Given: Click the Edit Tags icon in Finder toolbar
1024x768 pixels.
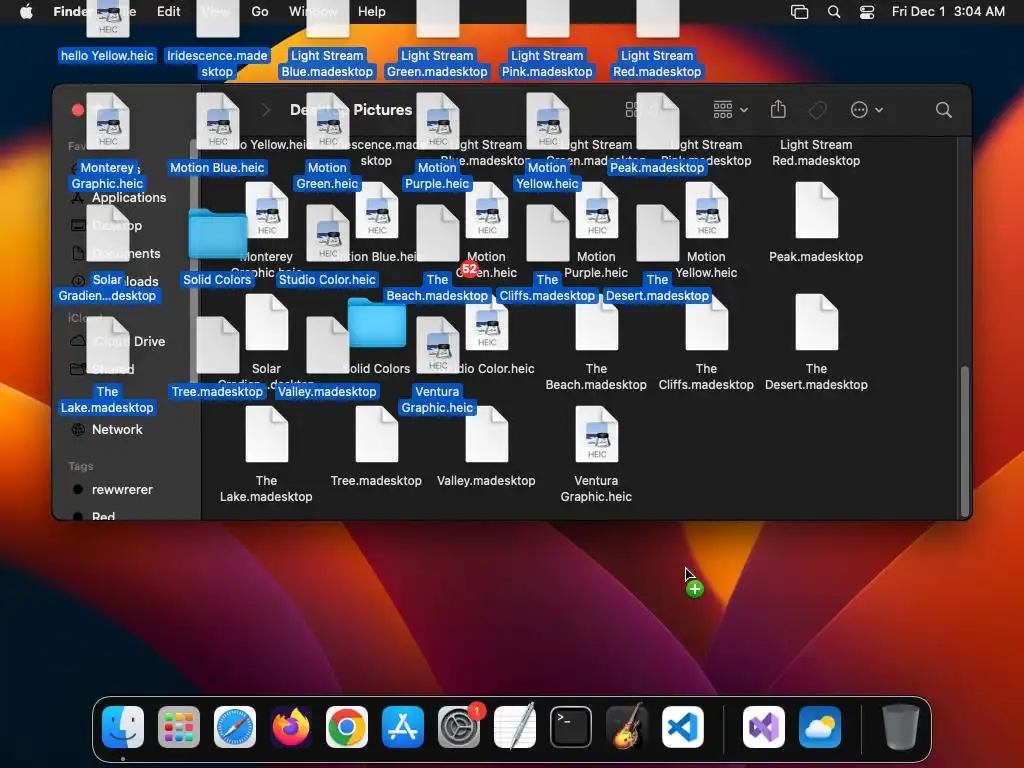Looking at the screenshot, I should [x=817, y=110].
